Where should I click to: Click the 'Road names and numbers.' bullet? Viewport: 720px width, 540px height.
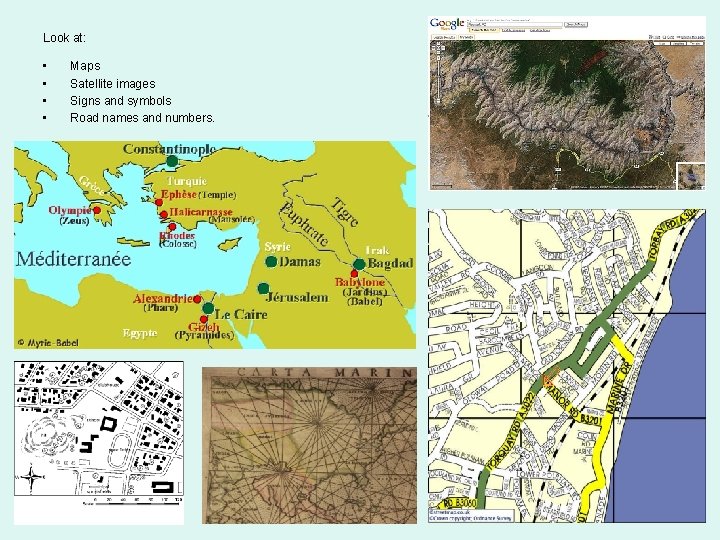point(142,118)
